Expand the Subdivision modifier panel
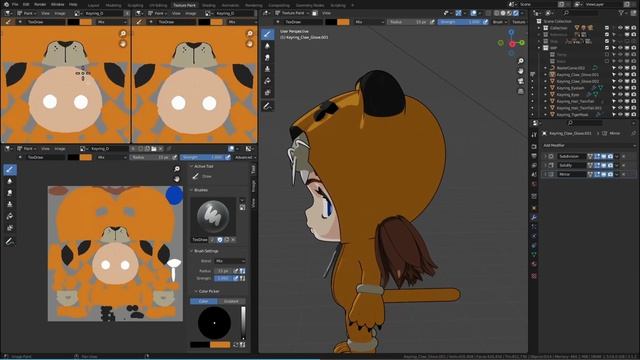Viewport: 640px width, 360px height. point(544,156)
